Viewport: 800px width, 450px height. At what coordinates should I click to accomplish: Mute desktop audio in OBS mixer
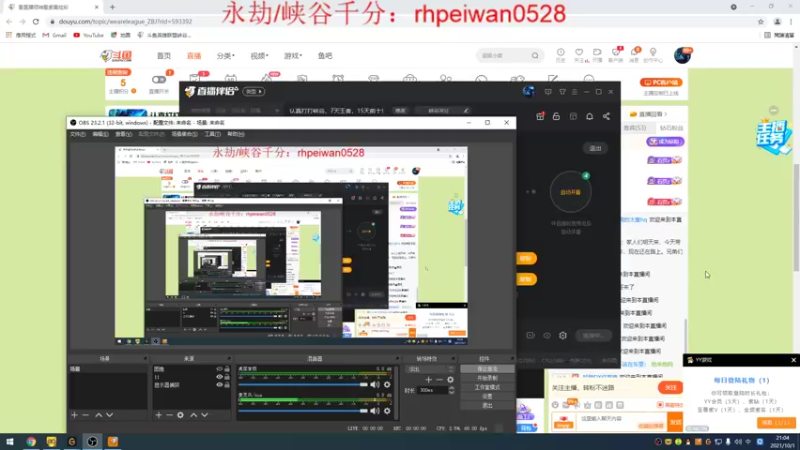point(375,385)
